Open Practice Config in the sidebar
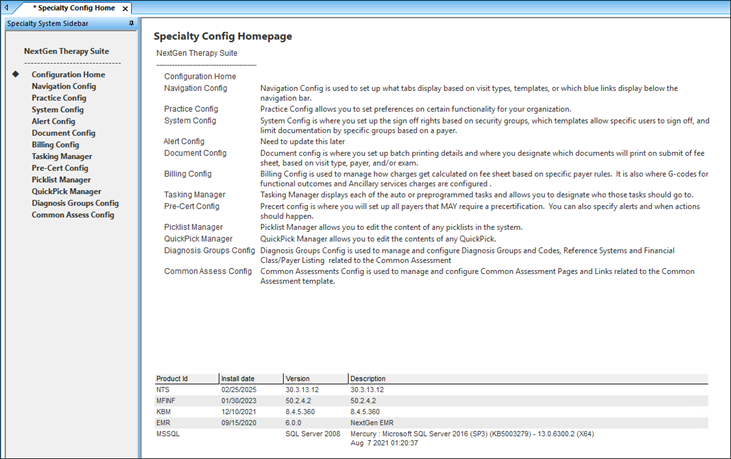 click(x=59, y=98)
